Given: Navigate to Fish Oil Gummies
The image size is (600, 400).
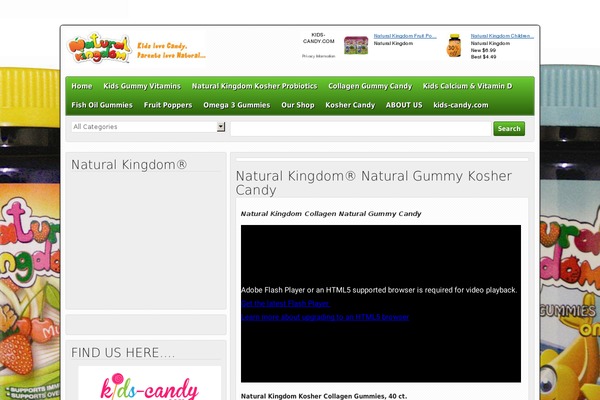Looking at the screenshot, I should 102,105.
